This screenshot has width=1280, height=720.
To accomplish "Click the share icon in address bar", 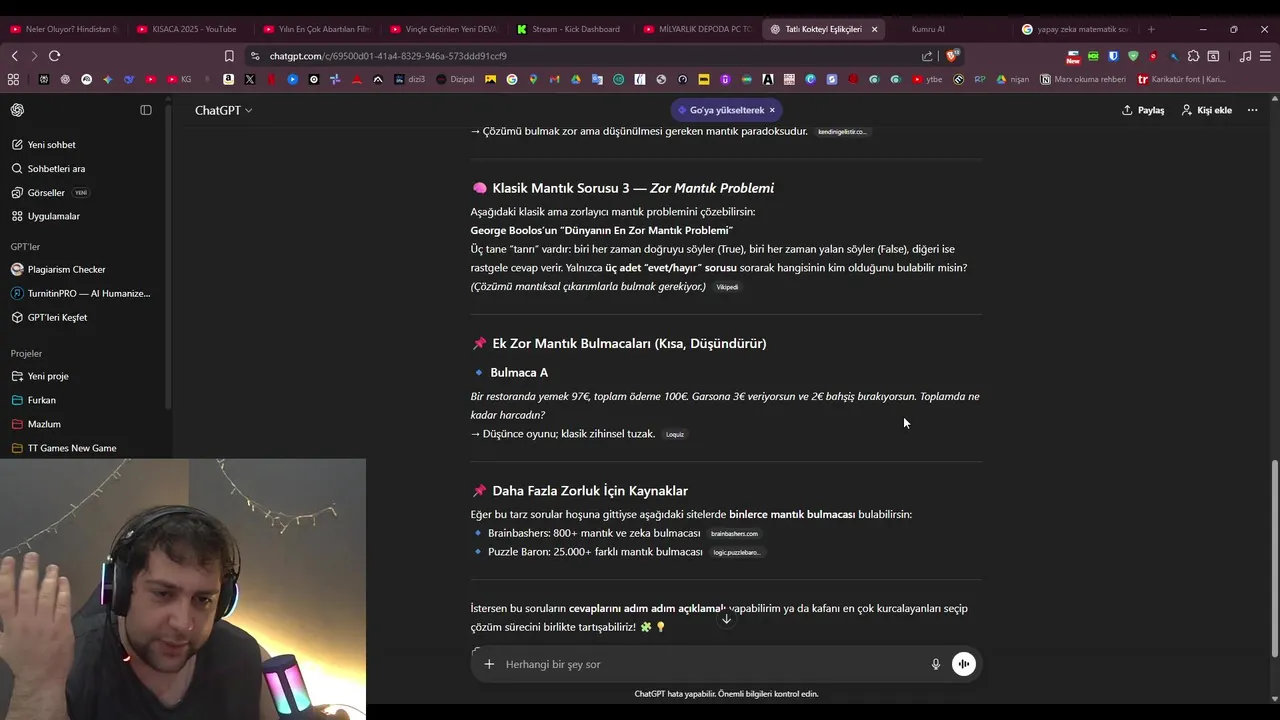I will (x=927, y=56).
